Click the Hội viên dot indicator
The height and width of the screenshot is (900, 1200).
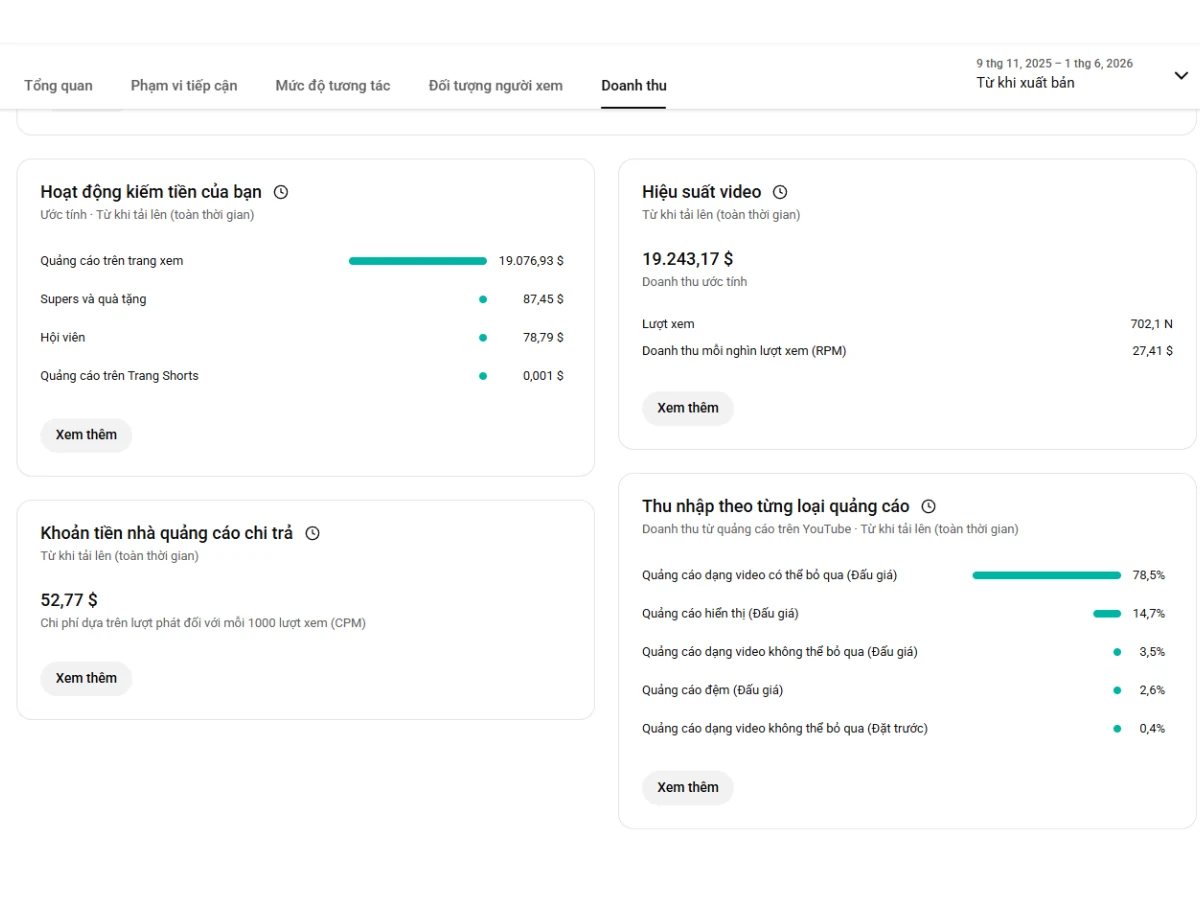(483, 337)
